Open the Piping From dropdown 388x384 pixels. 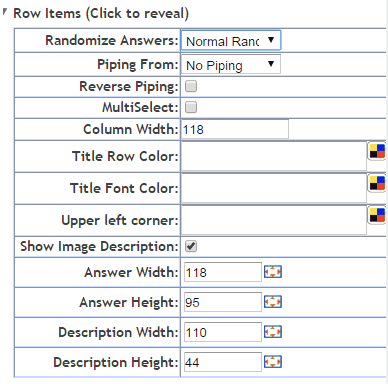click(x=231, y=65)
